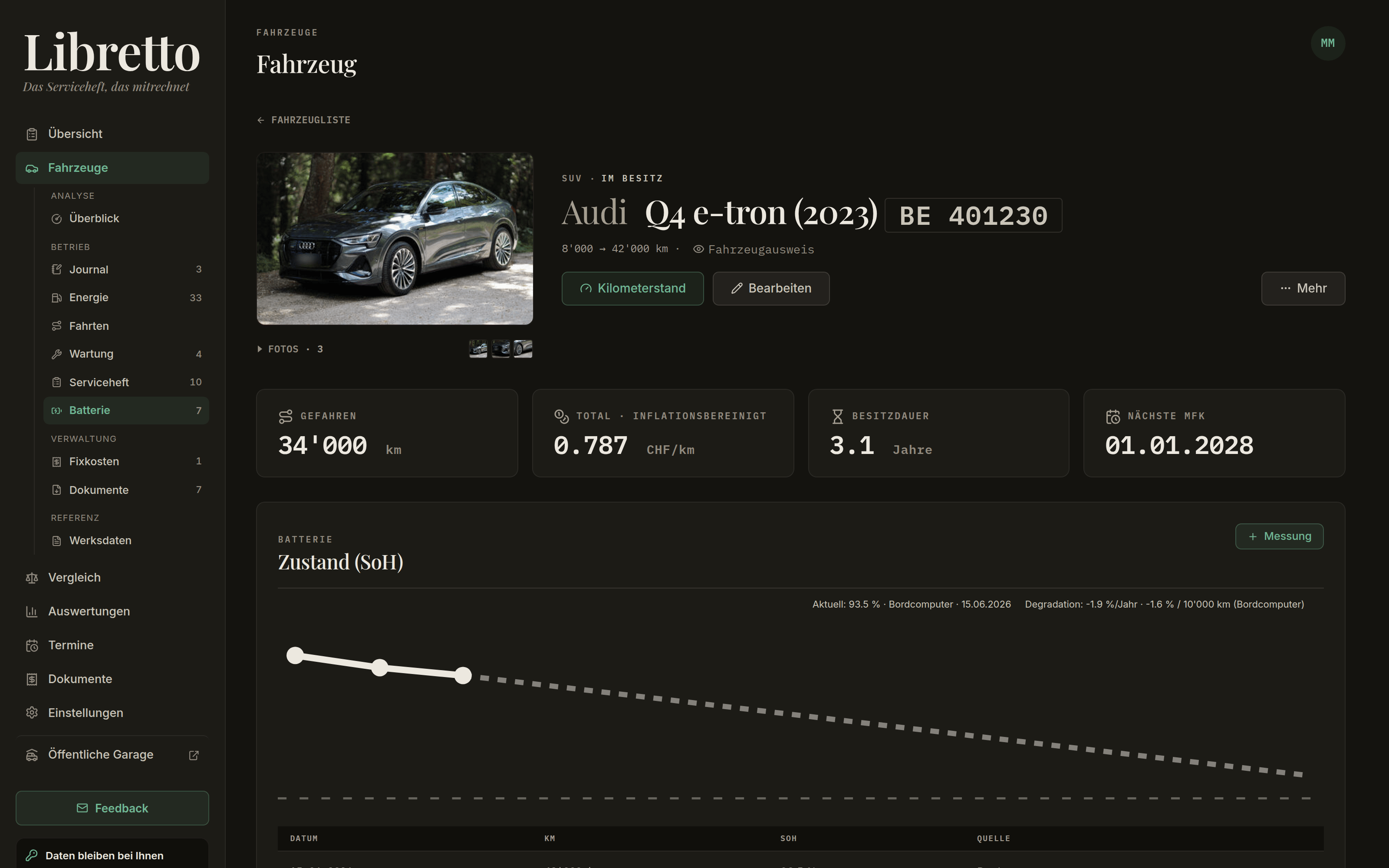
Task: Click the Vergleich scales icon
Action: click(x=32, y=578)
